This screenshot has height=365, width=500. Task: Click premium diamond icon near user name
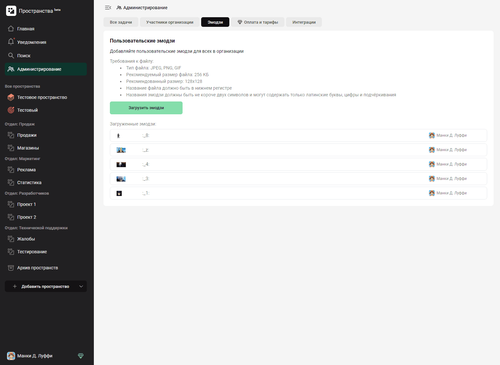(81, 356)
